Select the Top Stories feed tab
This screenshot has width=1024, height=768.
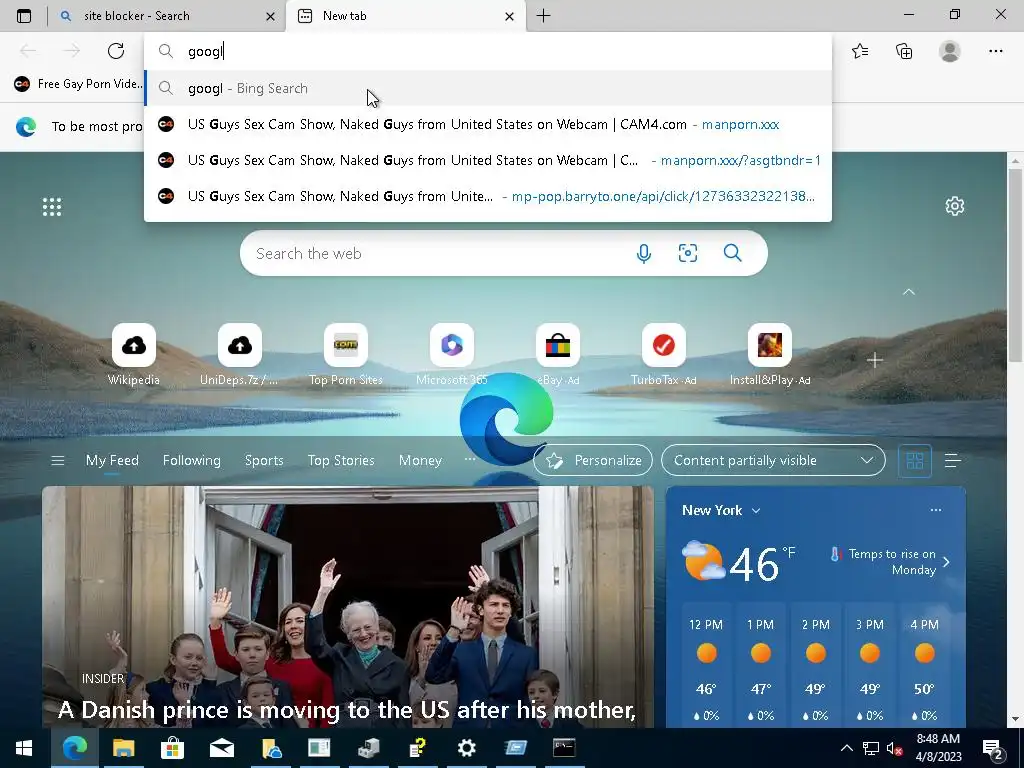click(341, 460)
